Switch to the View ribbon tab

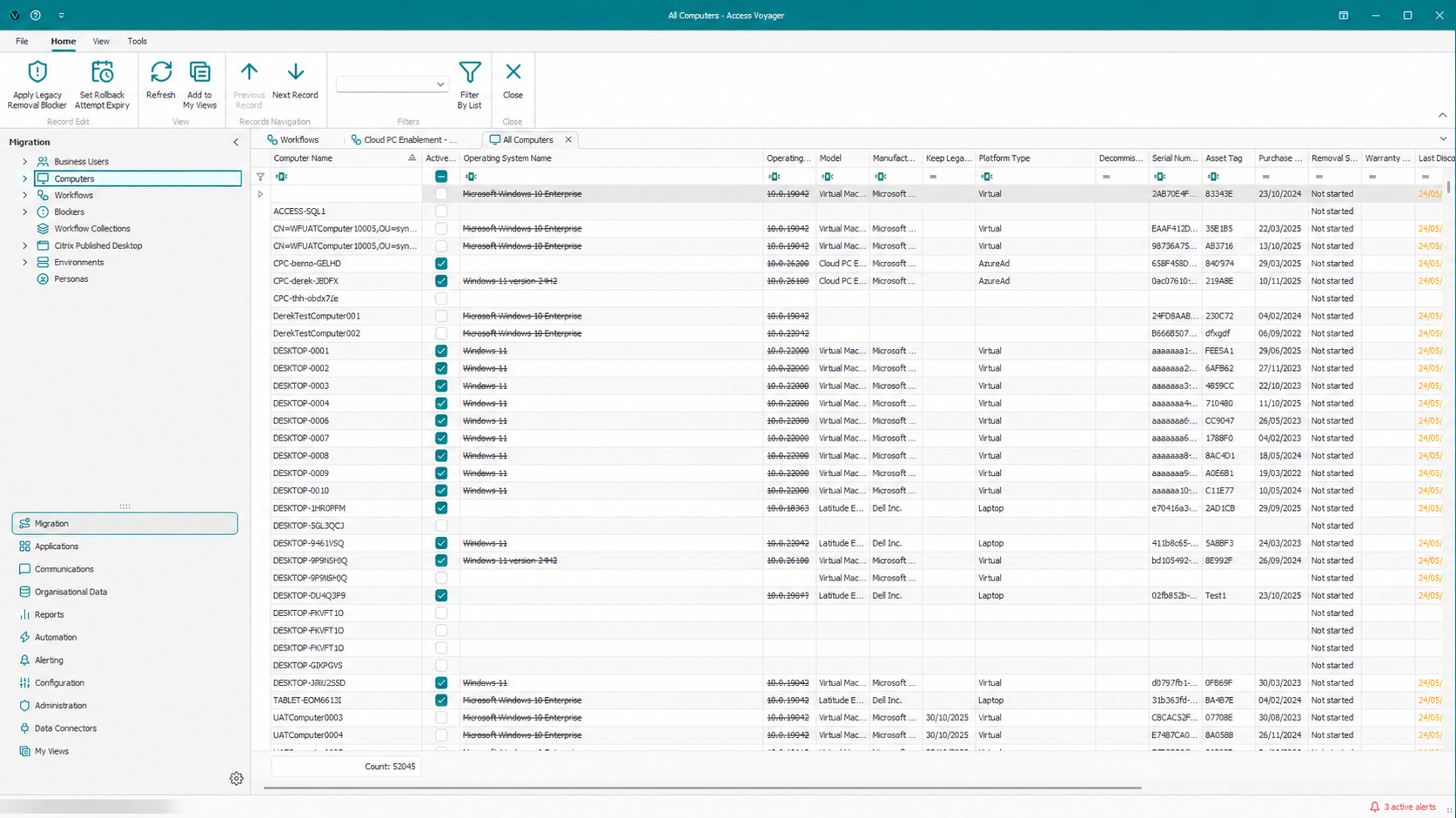(101, 41)
